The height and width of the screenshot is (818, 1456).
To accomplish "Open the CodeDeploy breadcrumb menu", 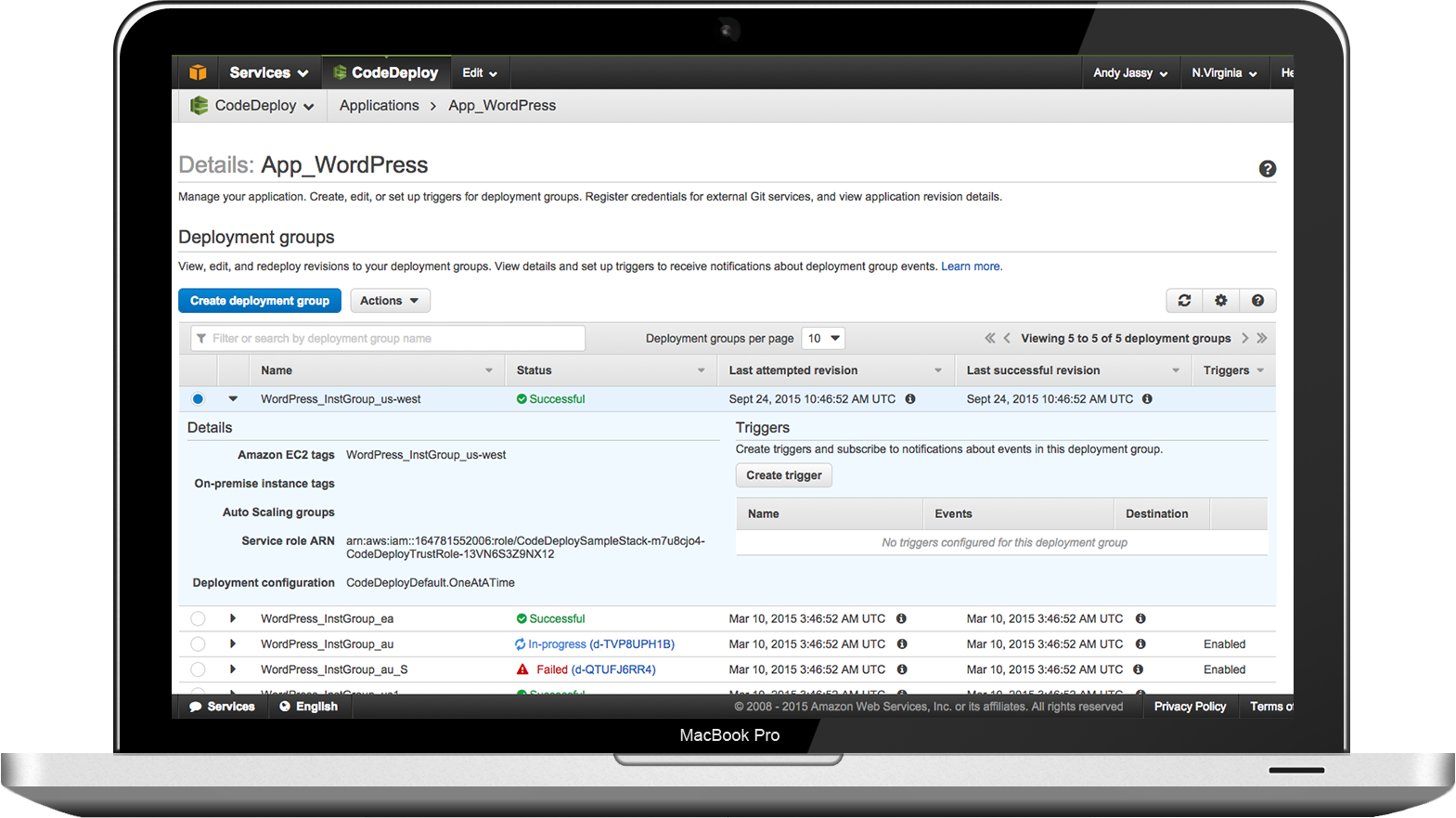I will coord(251,106).
